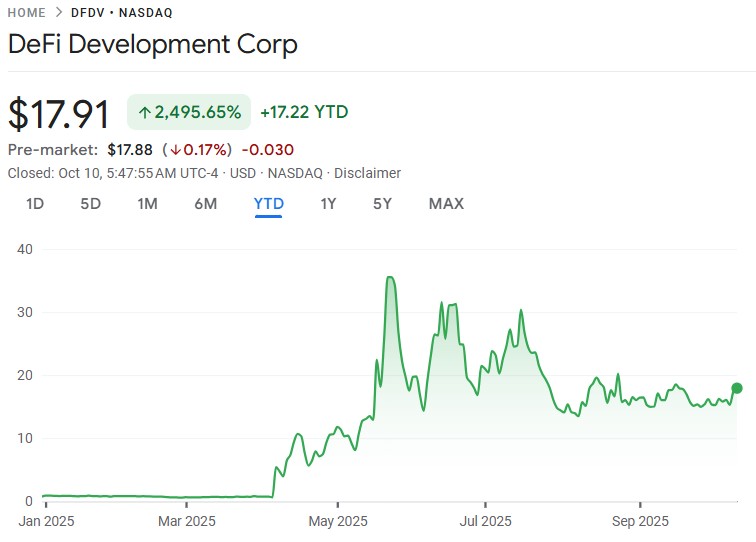Show MAX time range chart
Viewport: 756px width, 542px height.
446,204
